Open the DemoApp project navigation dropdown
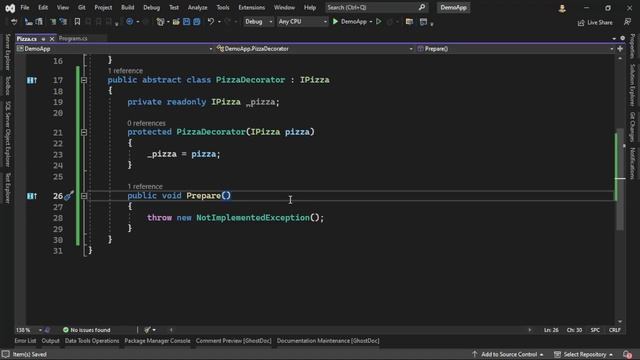The width and height of the screenshot is (640, 360). pyautogui.click(x=114, y=49)
